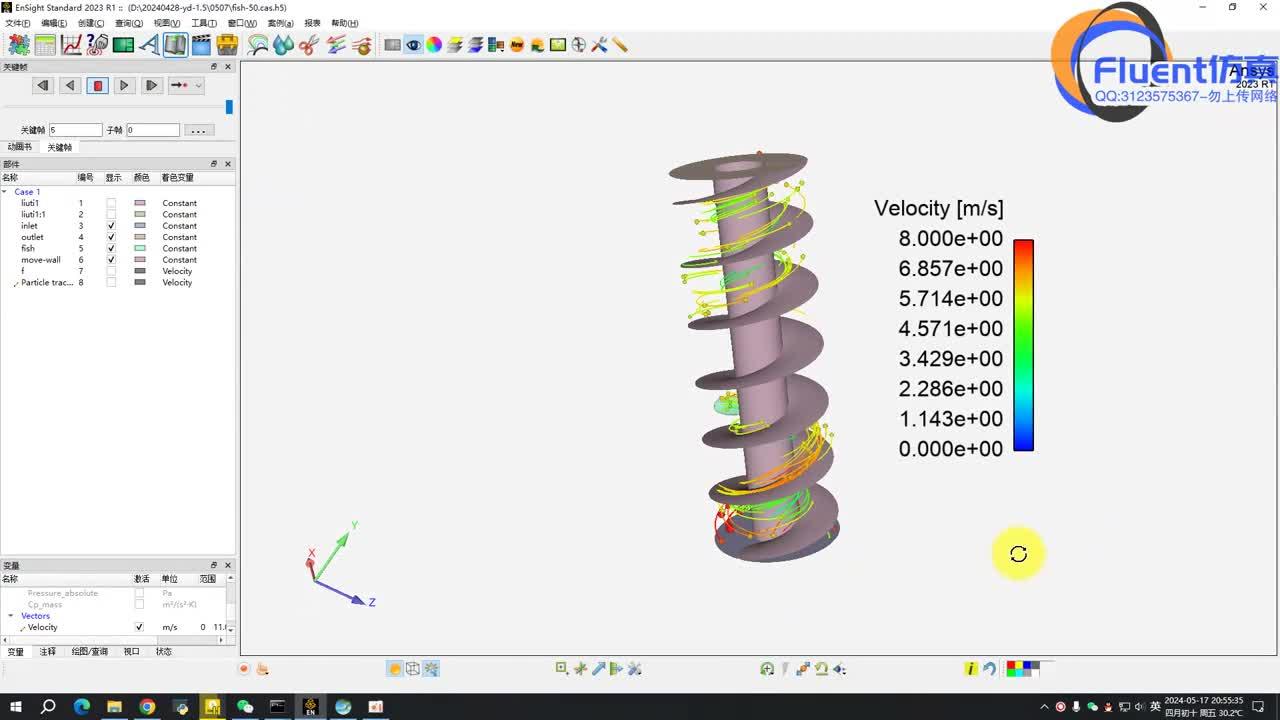Viewport: 1280px width, 720px height.
Task: Open the flipbook animation (clapperboard) icon
Action: click(x=201, y=45)
